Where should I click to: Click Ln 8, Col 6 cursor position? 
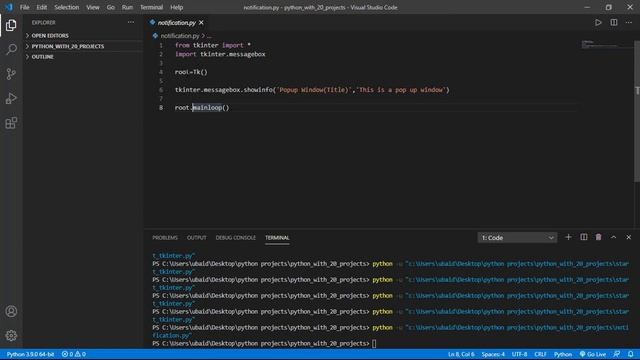click(x=461, y=354)
